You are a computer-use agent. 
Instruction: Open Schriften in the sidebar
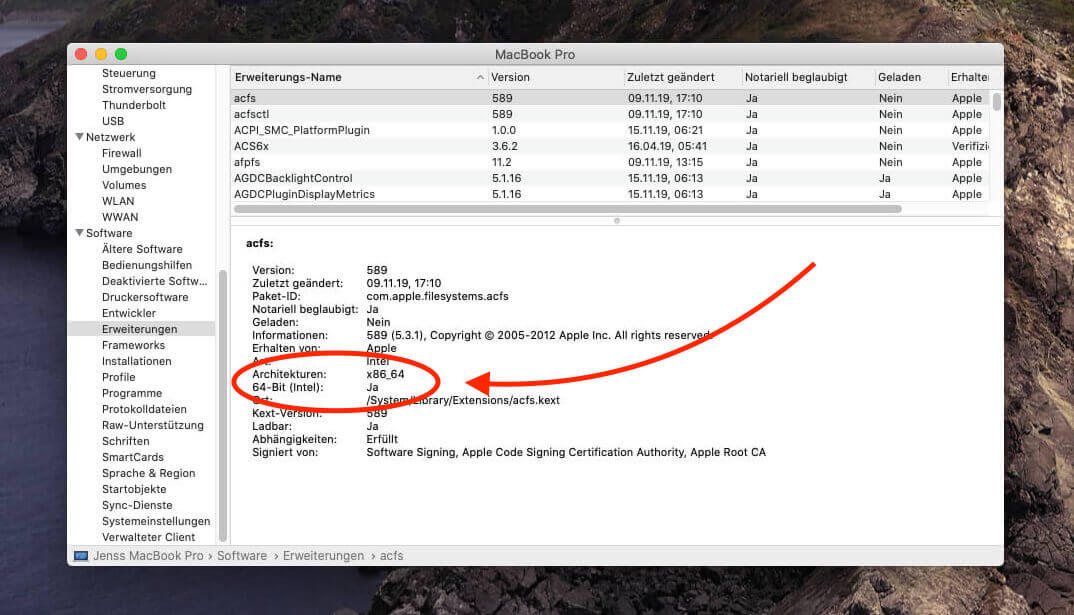[x=125, y=441]
